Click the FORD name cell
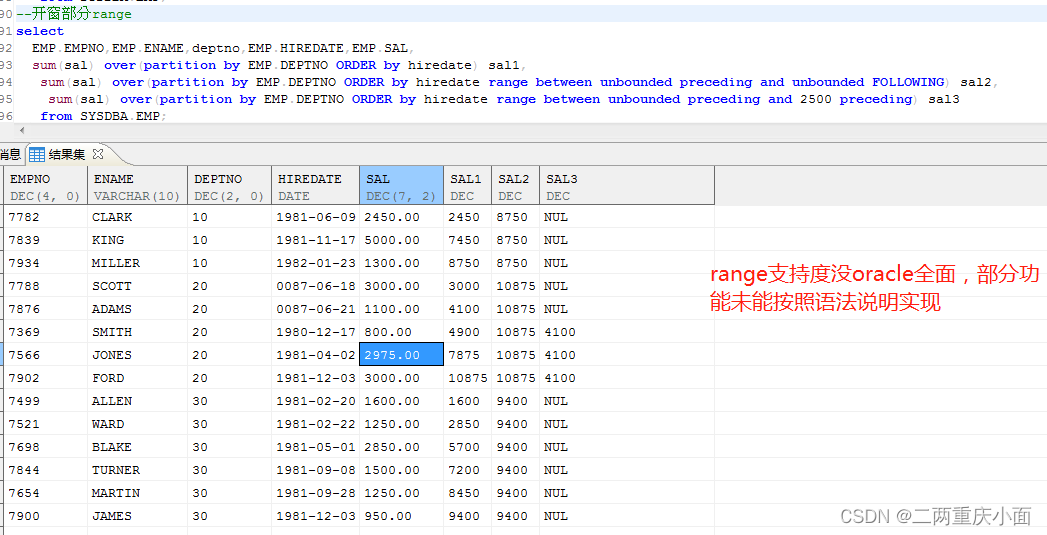 coord(138,378)
